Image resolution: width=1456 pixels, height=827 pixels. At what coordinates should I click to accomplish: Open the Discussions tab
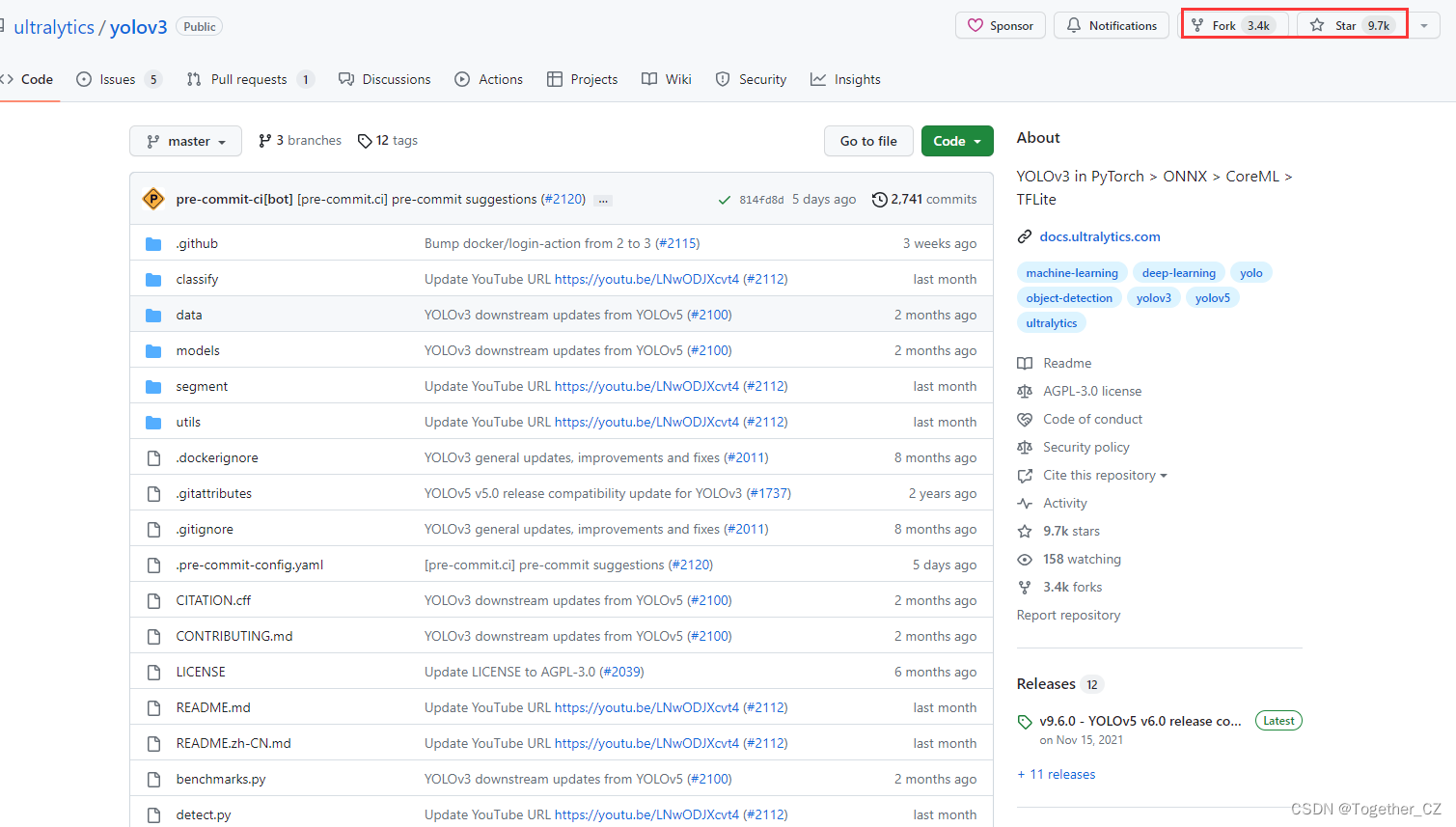click(385, 79)
